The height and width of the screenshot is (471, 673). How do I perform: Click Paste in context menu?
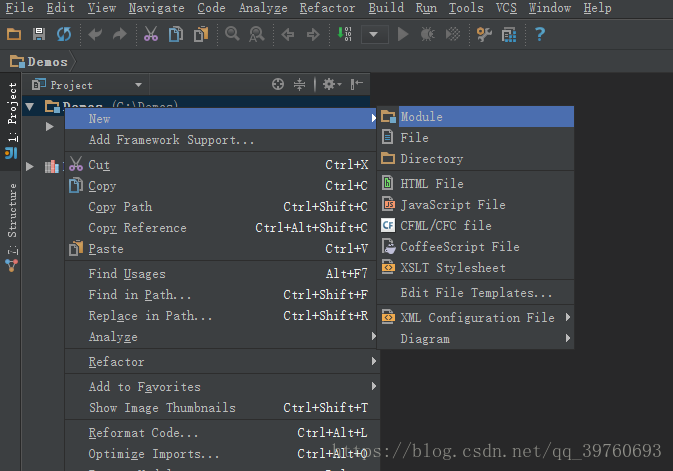(x=221, y=249)
